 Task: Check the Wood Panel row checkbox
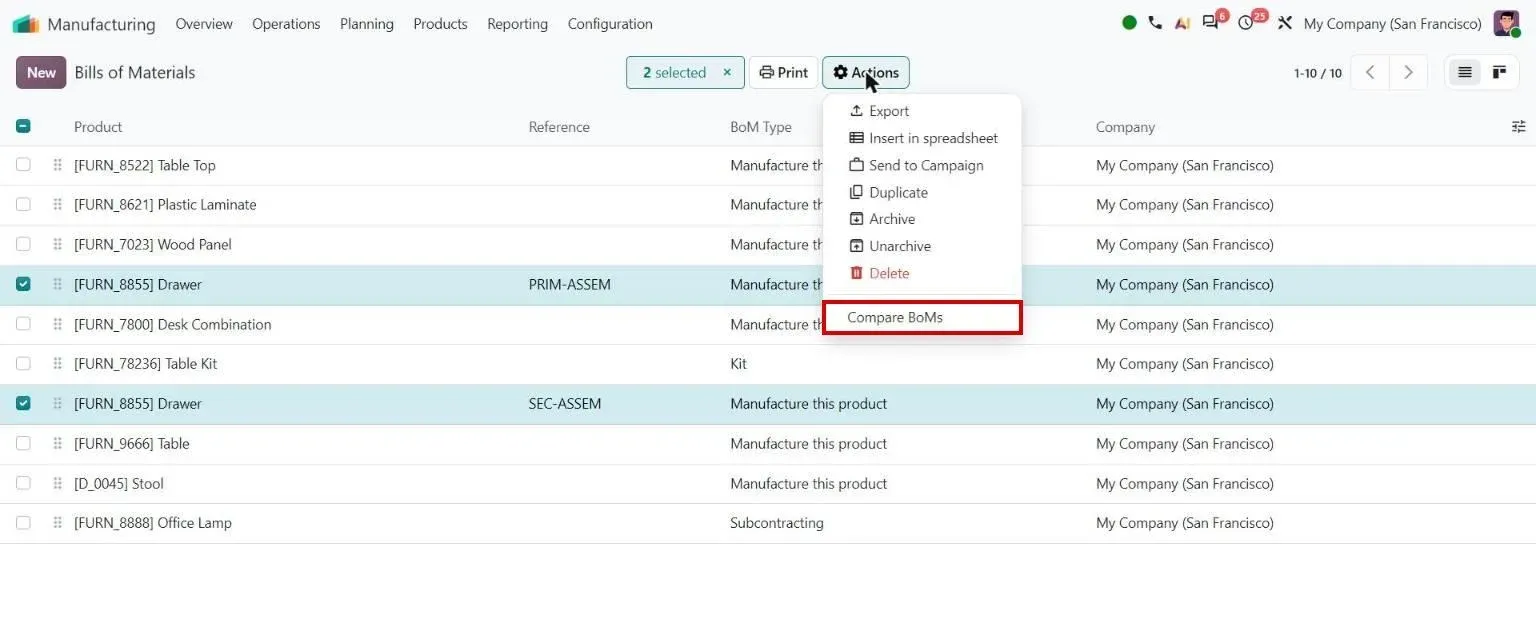point(23,244)
